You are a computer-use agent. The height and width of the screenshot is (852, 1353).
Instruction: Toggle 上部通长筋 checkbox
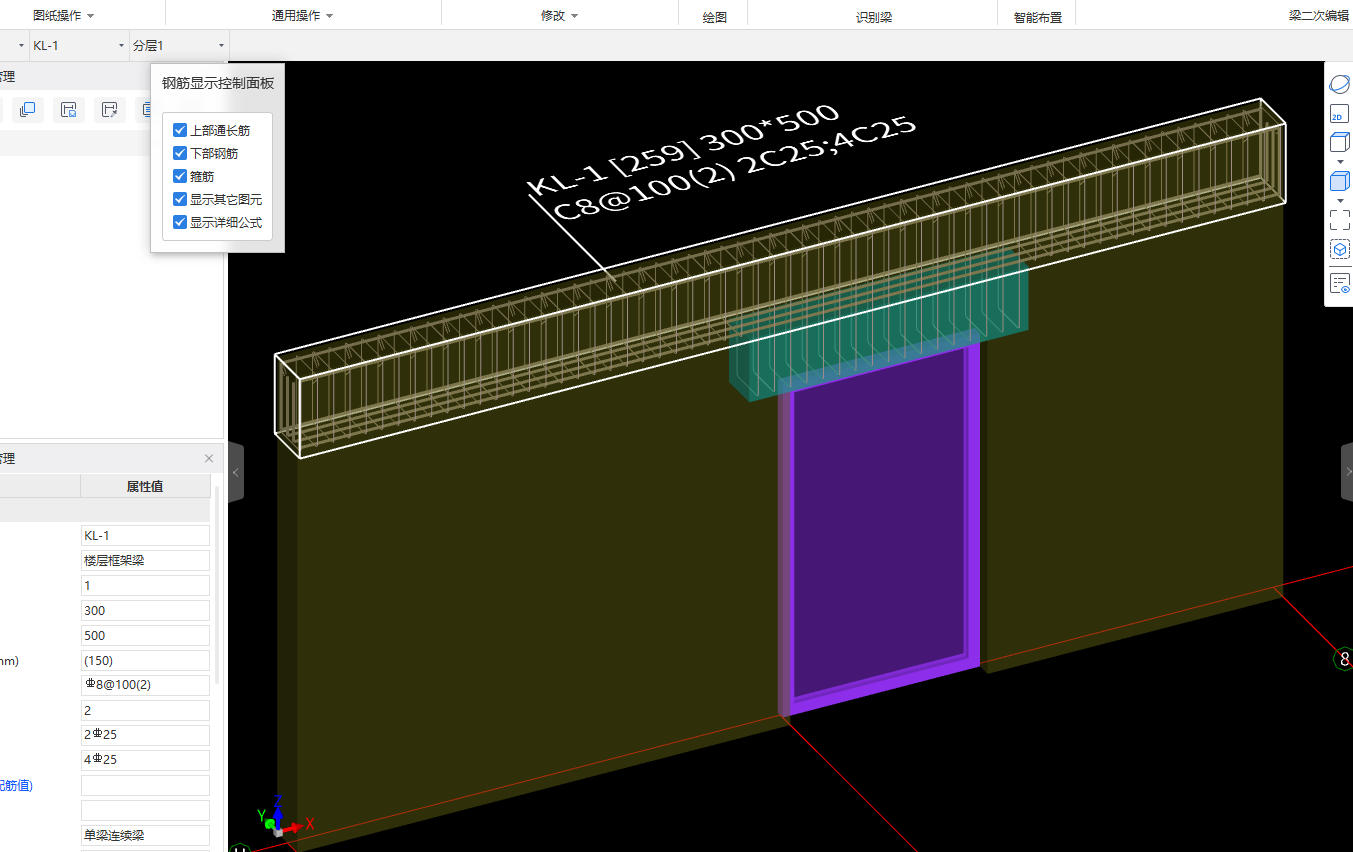[x=180, y=130]
